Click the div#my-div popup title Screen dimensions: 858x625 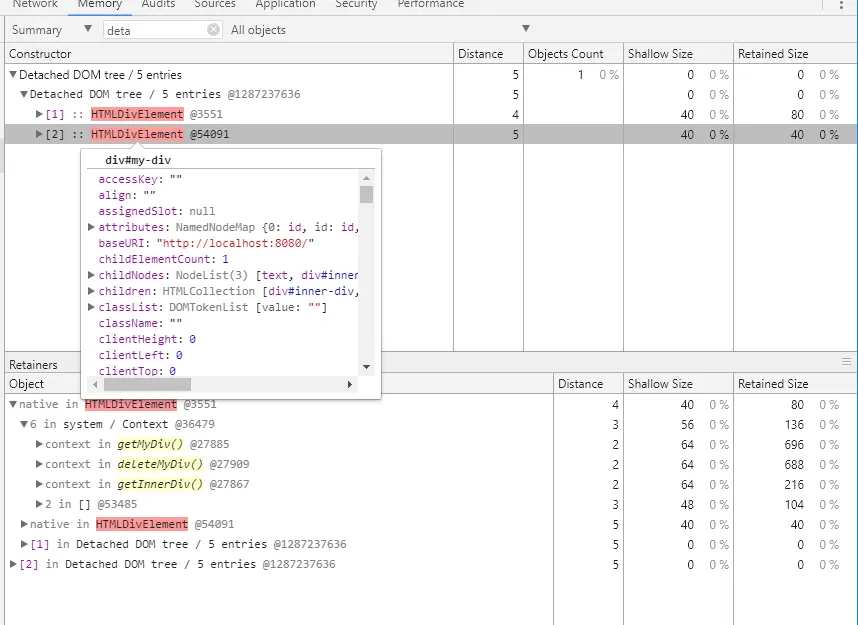pos(138,160)
